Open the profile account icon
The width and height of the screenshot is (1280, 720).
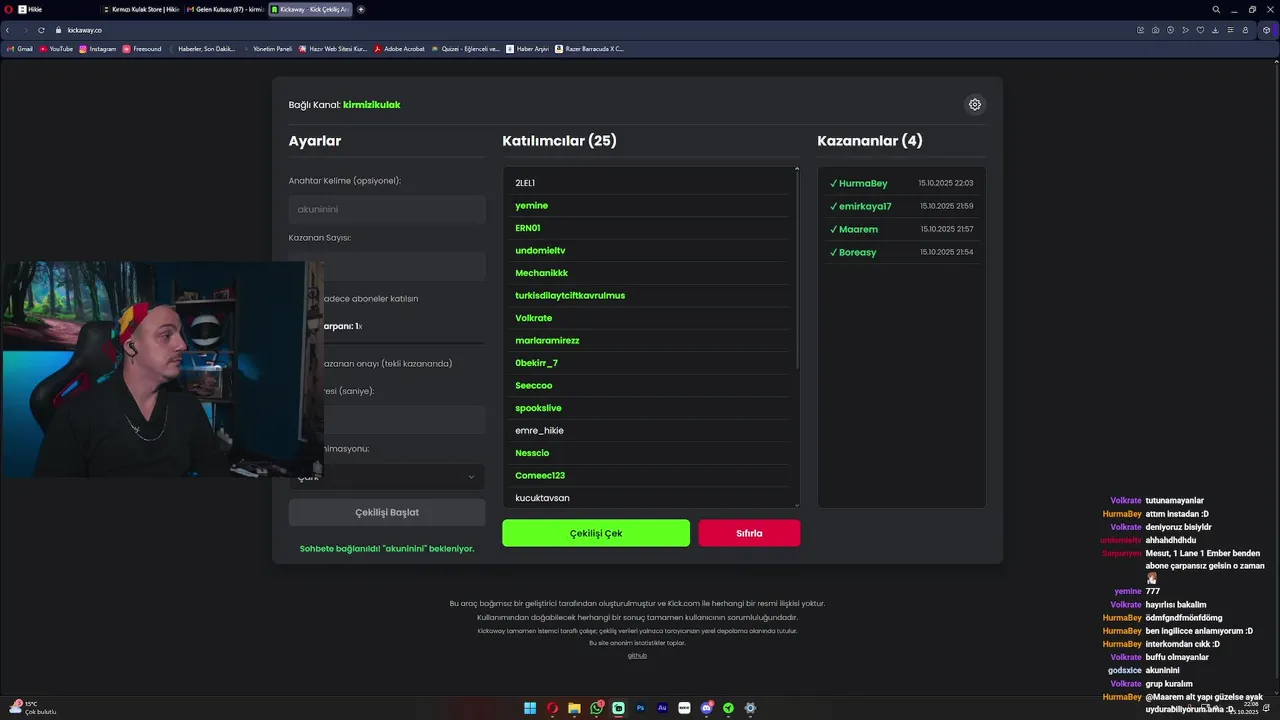pos(1245,30)
